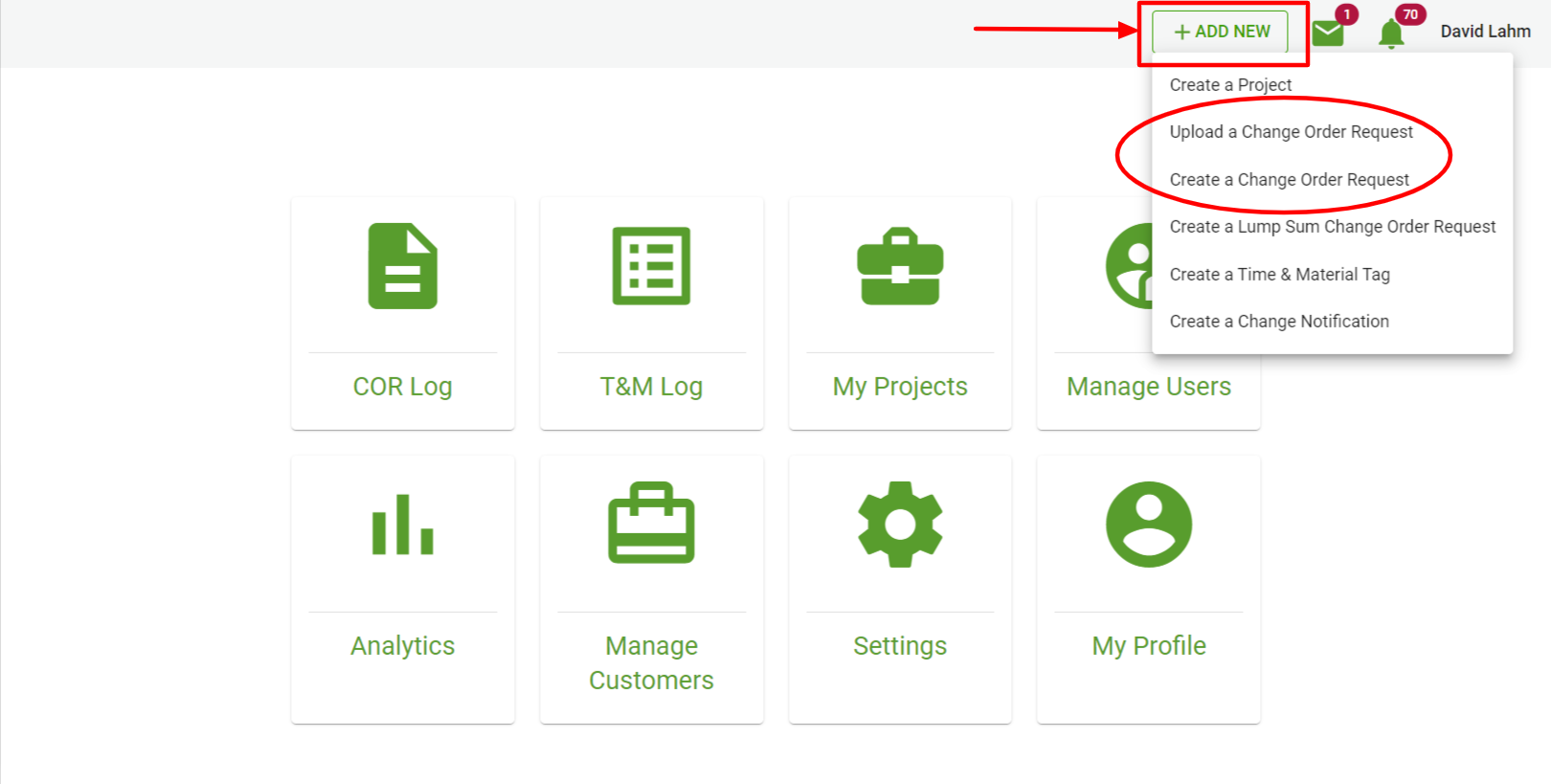
Task: Click the My Profile avatar icon
Action: [1149, 525]
